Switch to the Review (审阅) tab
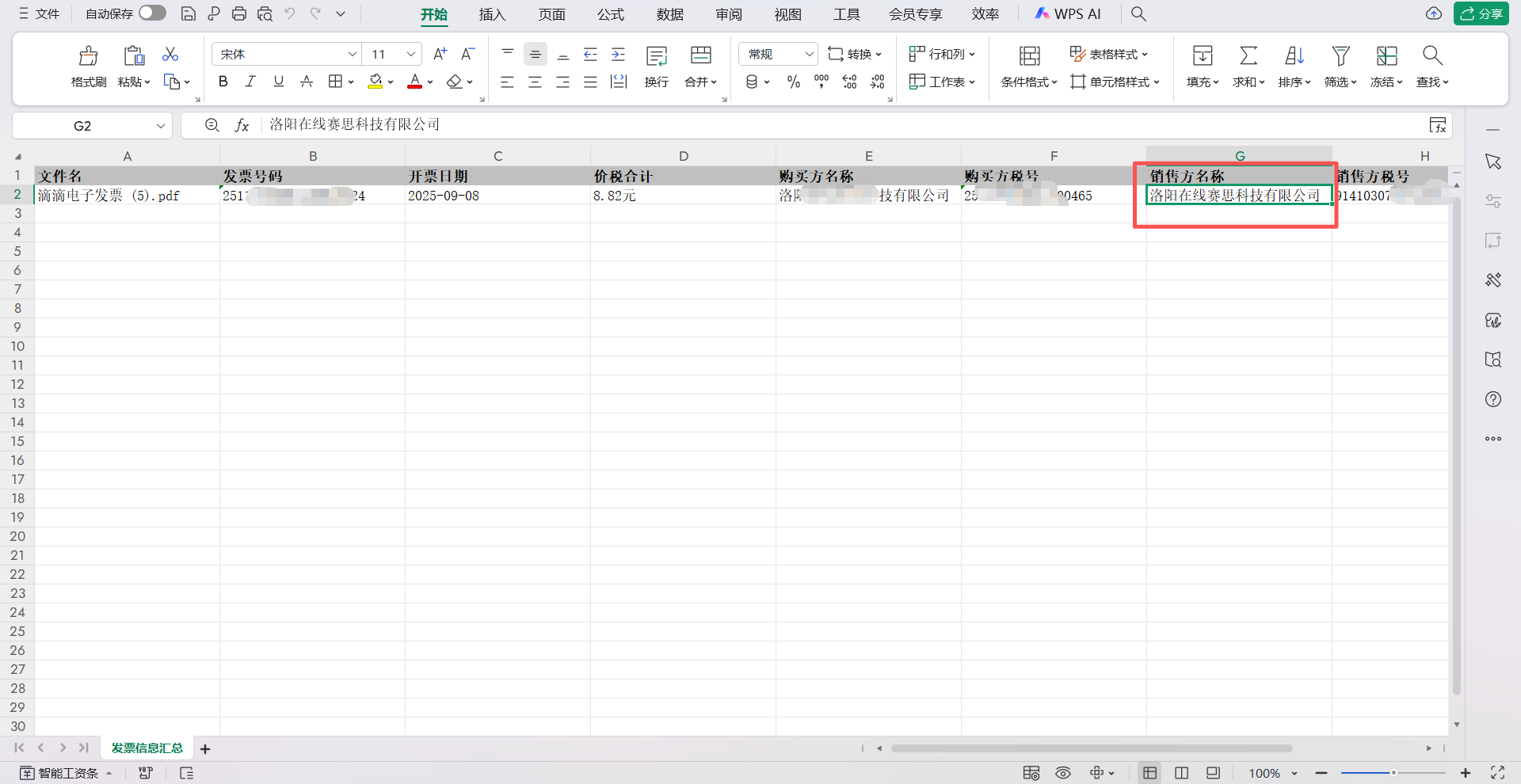Screen dimensions: 1521x784 coord(729,14)
